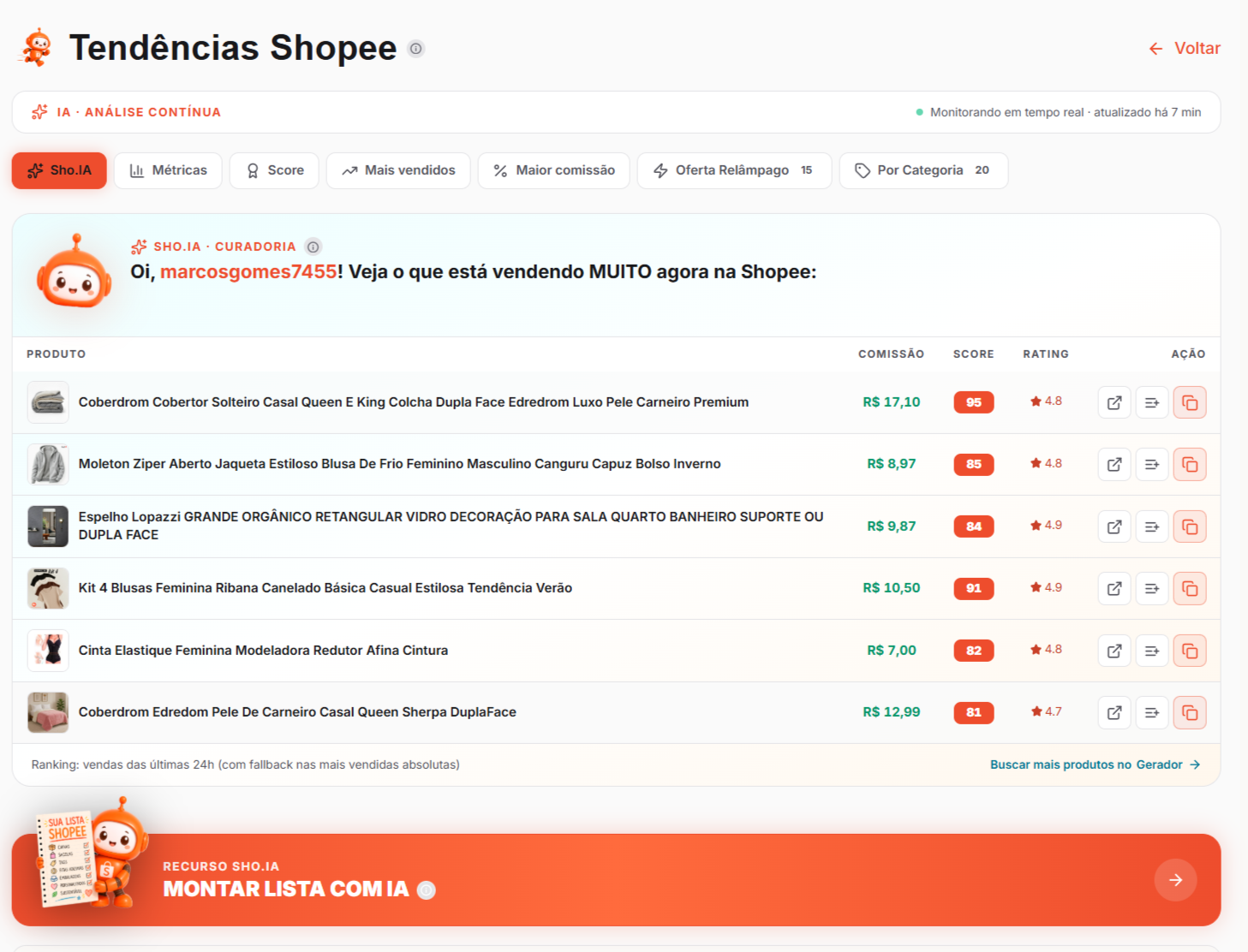Click score badge 81
This screenshot has height=952, width=1248.
[x=974, y=712]
